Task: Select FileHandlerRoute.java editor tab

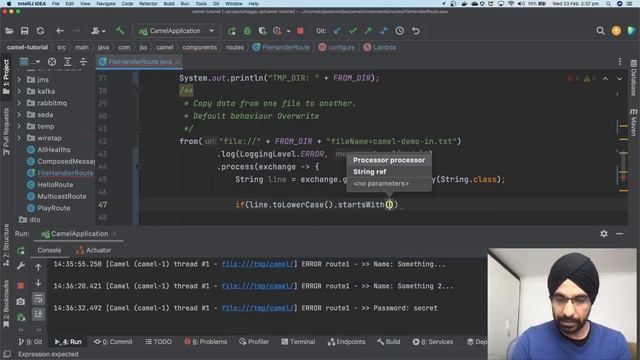Action: click(140, 62)
